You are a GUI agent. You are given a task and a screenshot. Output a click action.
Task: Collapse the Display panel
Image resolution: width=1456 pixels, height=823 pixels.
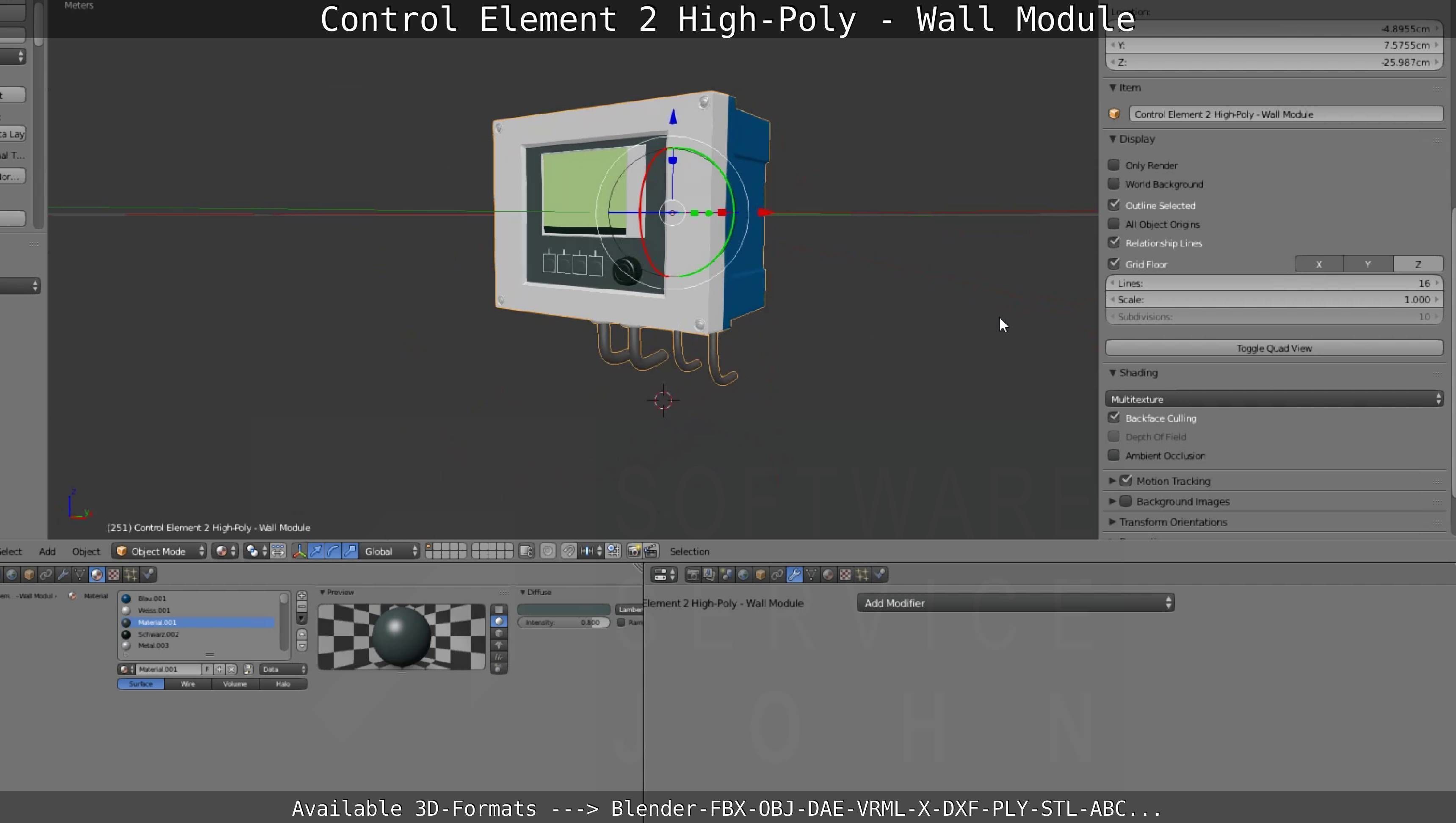[1112, 138]
